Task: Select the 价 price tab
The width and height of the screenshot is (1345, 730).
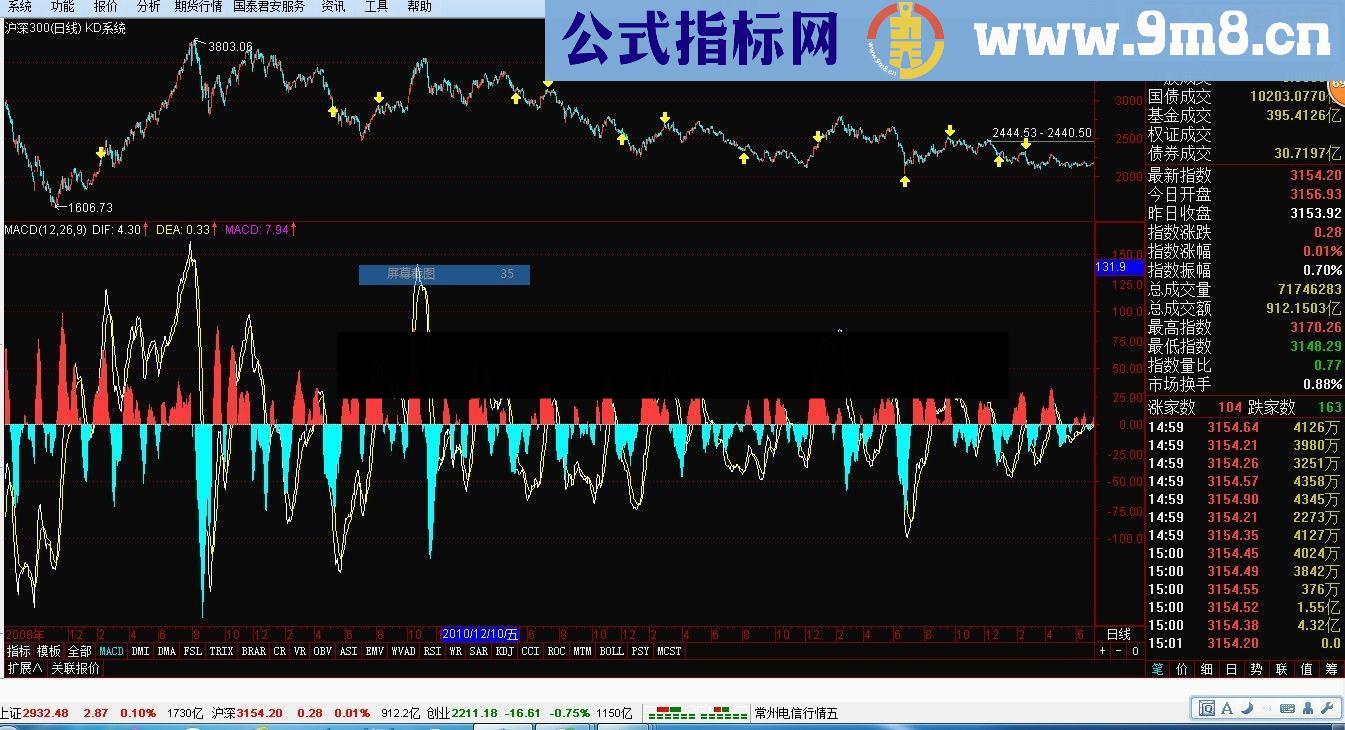Action: (x=1182, y=669)
